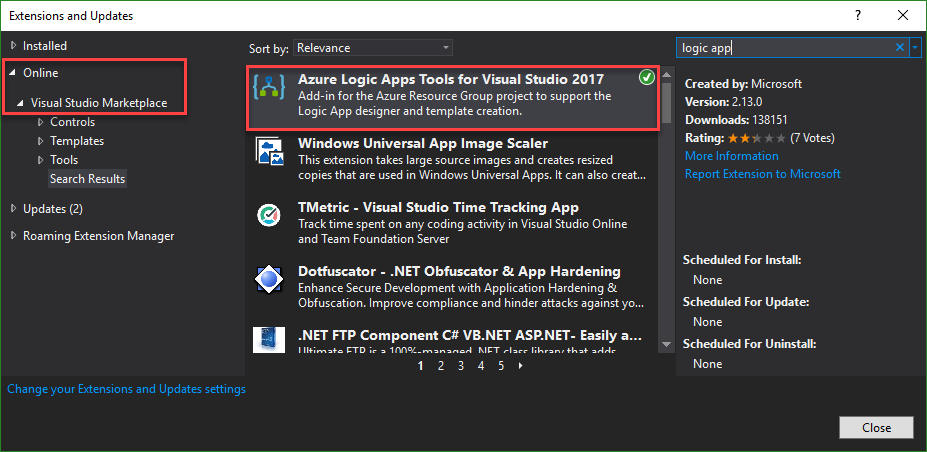Open the help question mark in title bar

[858, 16]
